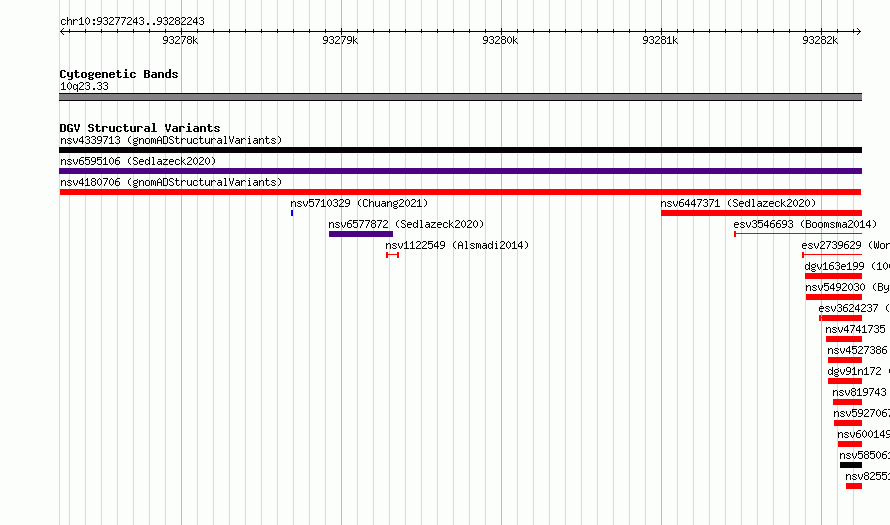
Task: Click the small blue nsv5710329 variant mark
Action: point(292,213)
